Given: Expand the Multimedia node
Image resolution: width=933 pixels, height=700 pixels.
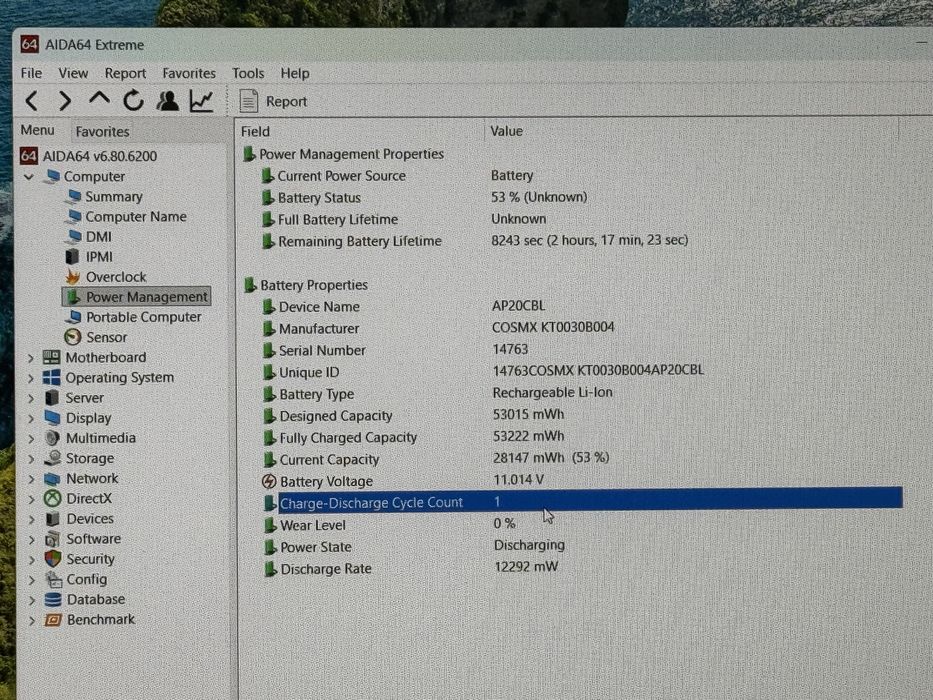Looking at the screenshot, I should coord(30,439).
